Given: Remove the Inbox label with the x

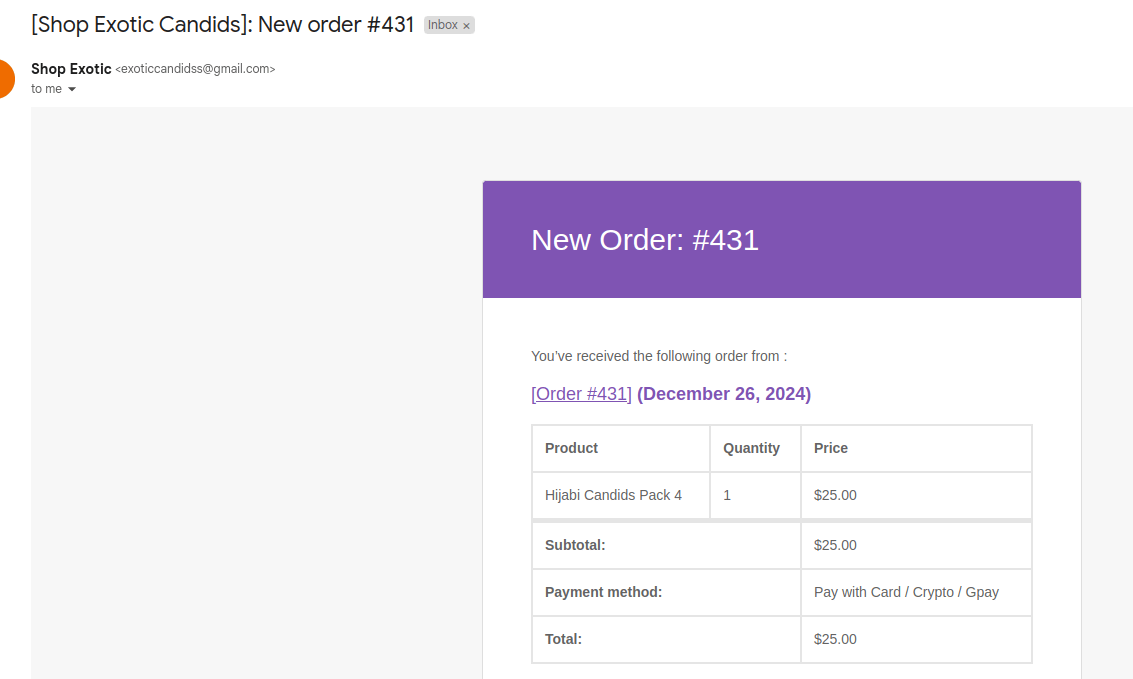Looking at the screenshot, I should click(x=466, y=26).
